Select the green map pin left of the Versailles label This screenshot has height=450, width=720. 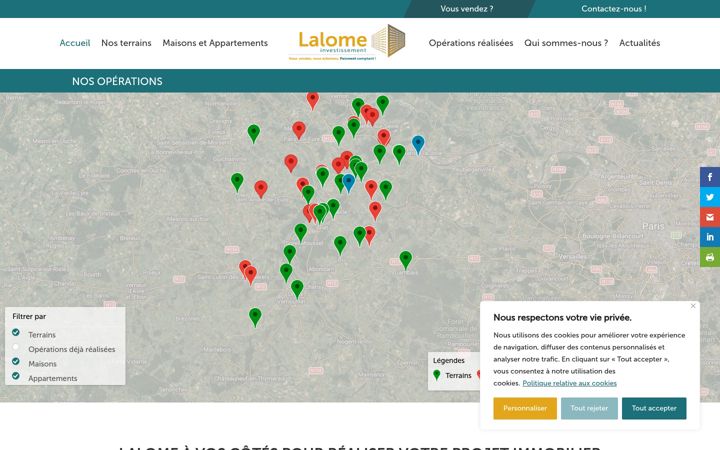click(405, 259)
